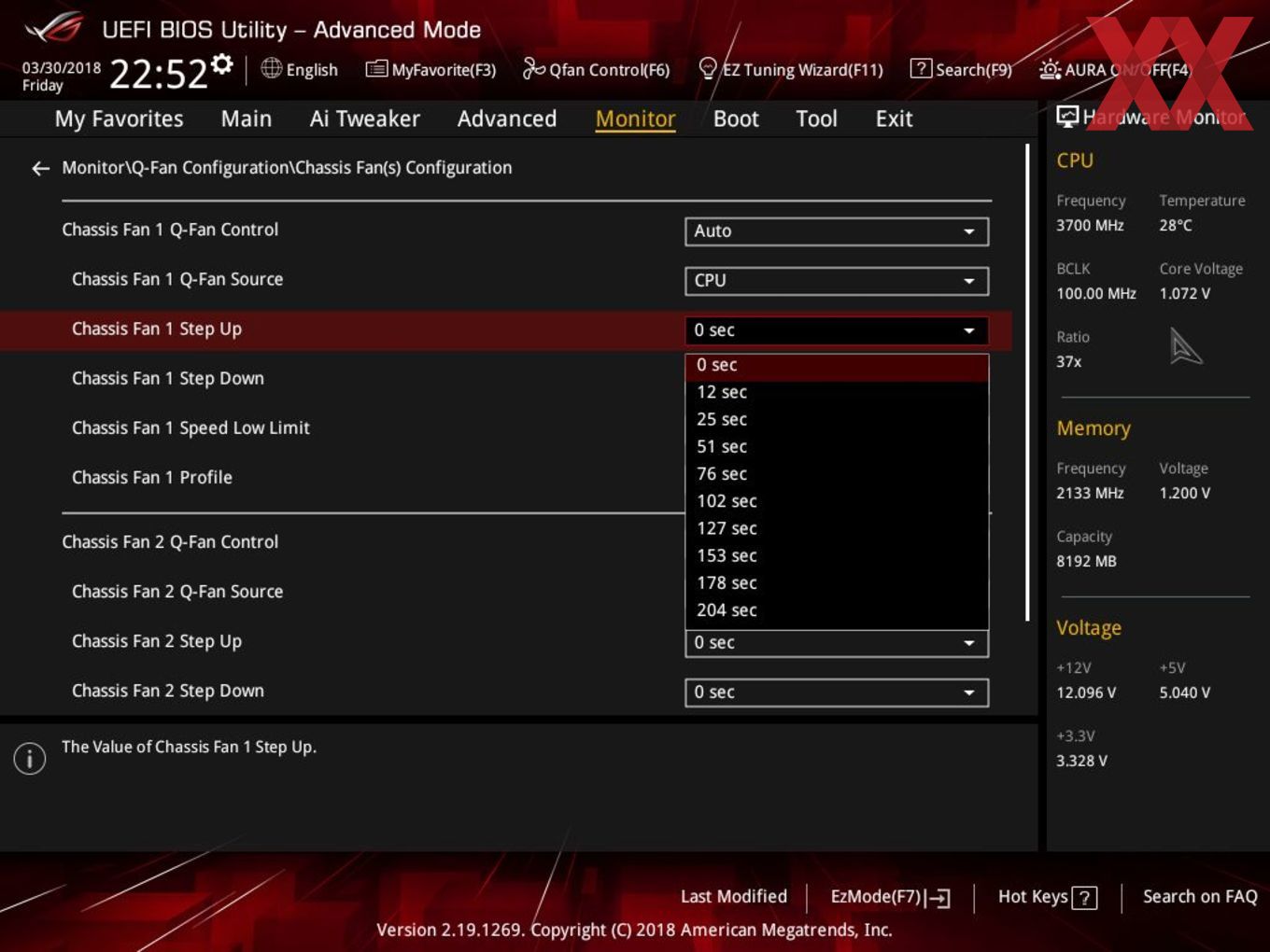Image resolution: width=1270 pixels, height=952 pixels.
Task: Open Search(F9)
Action: coord(961,69)
